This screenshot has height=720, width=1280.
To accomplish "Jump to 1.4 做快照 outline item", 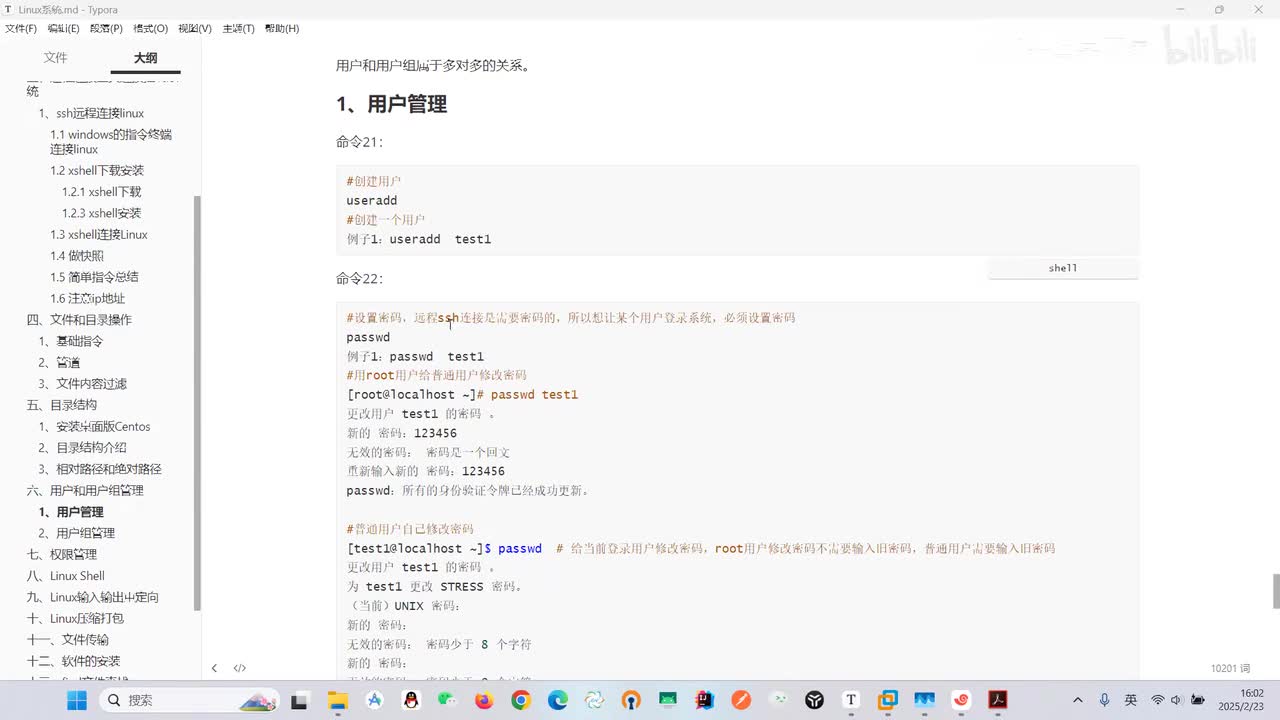I will point(77,256).
